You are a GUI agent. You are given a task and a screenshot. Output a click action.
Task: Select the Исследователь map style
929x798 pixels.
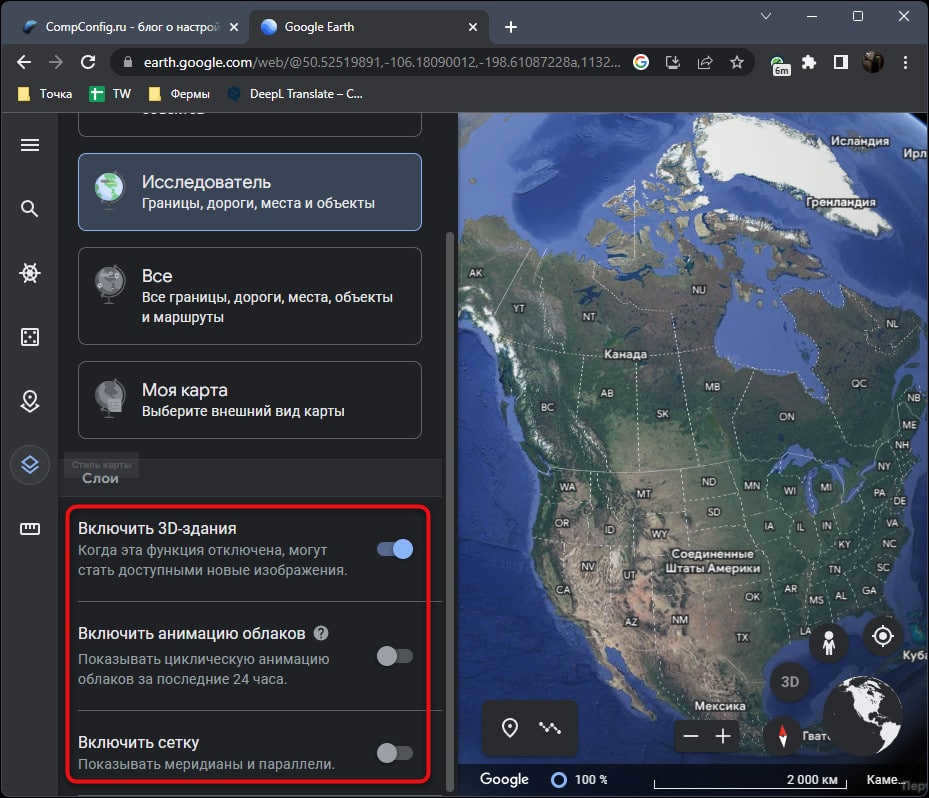(249, 191)
